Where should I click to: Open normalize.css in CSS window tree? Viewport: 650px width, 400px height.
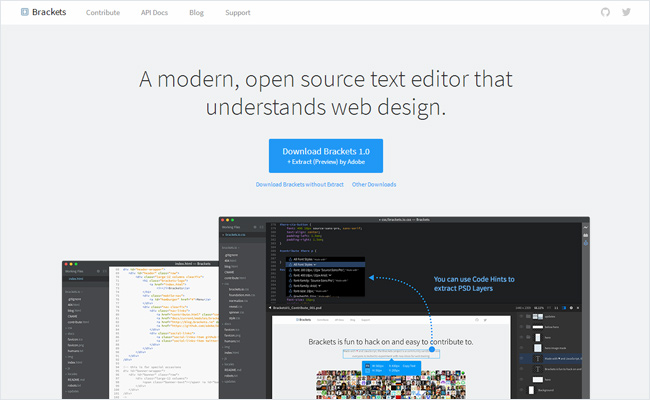tap(238, 301)
